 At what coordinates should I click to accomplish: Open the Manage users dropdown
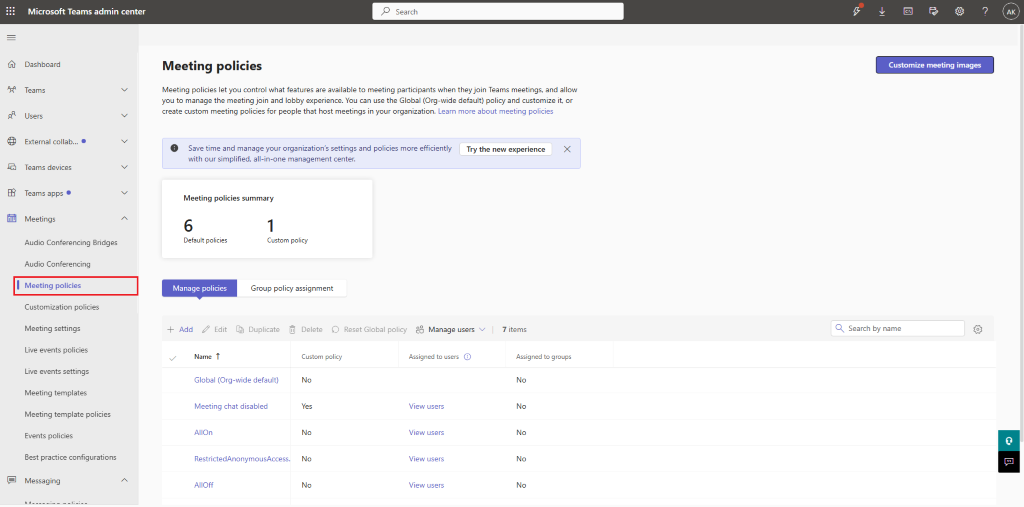coord(451,329)
